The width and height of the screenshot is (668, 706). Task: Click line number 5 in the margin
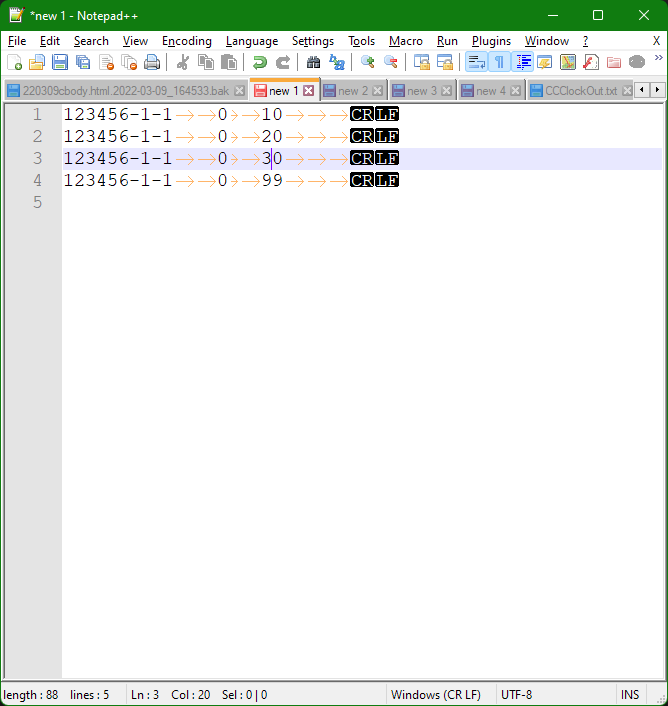(x=37, y=202)
